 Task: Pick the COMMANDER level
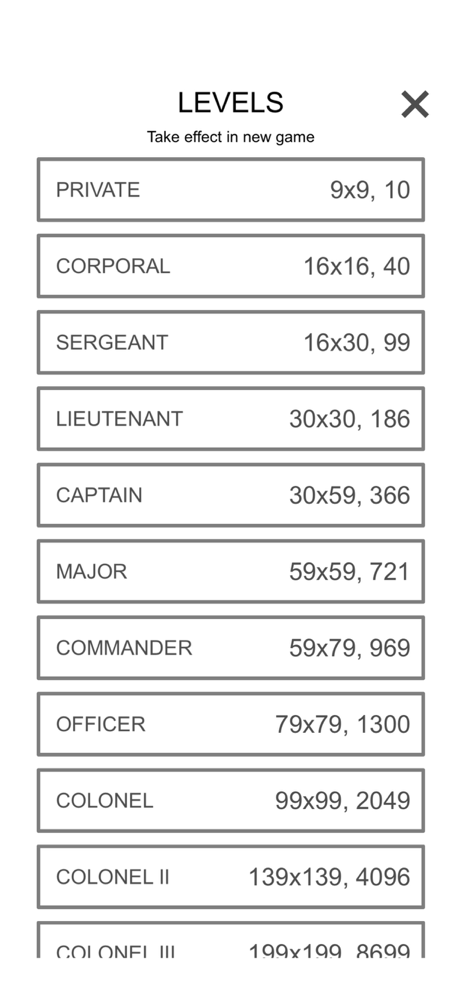230,648
